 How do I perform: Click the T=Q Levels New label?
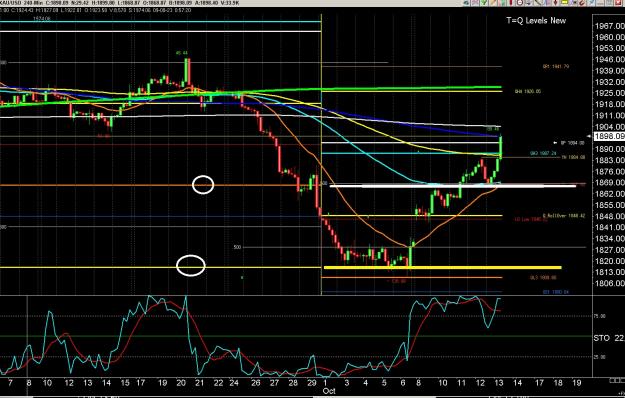(x=536, y=20)
